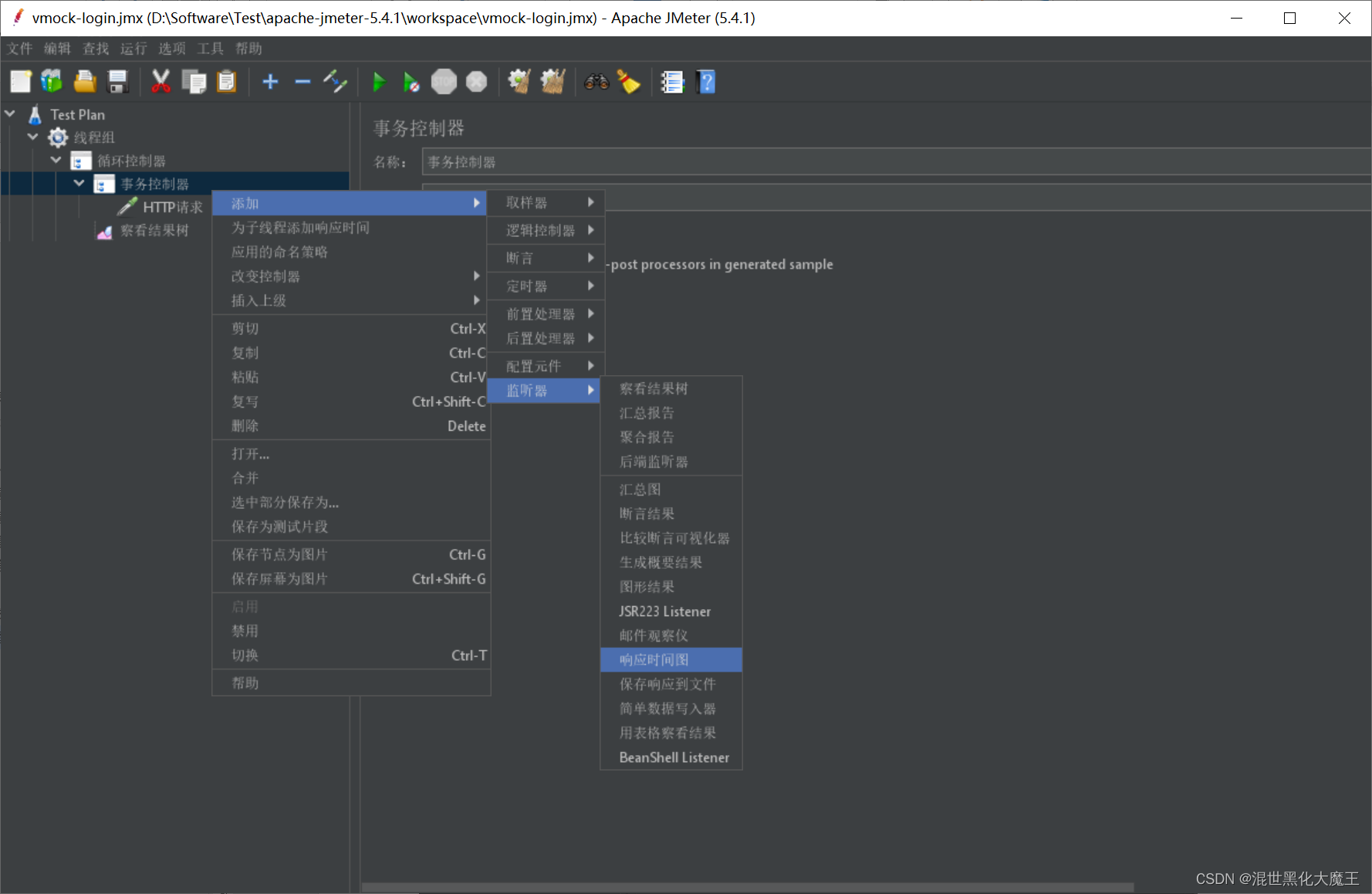Click the 线程组 gear icon
This screenshot has width=1372, height=894.
click(x=58, y=137)
